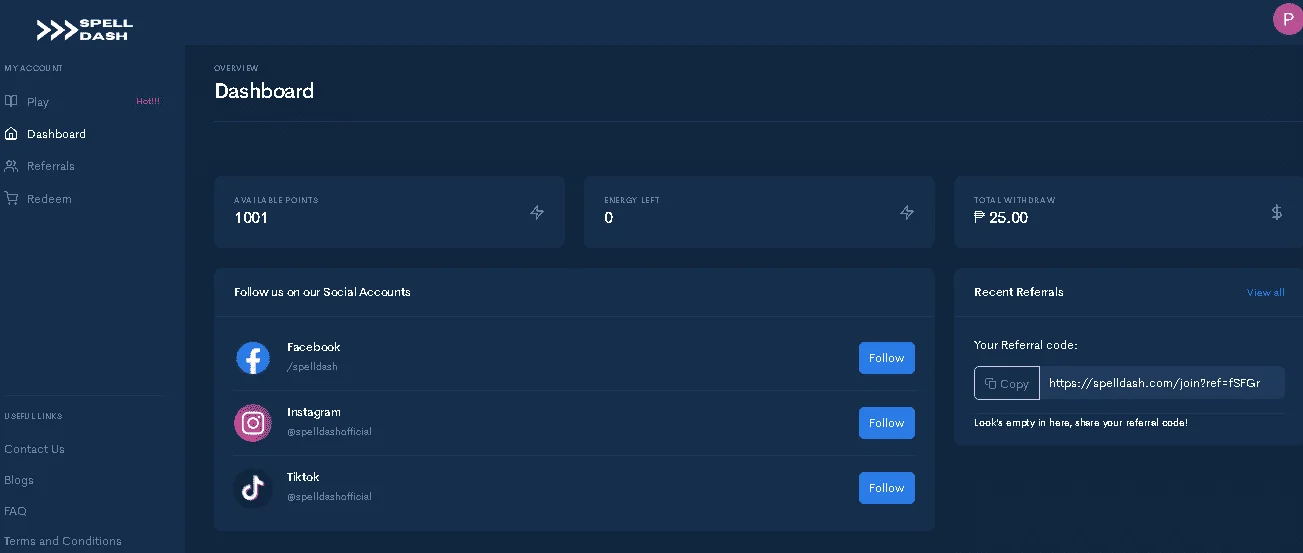Click the Energy Left value 0
This screenshot has width=1303, height=553.
[x=609, y=217]
